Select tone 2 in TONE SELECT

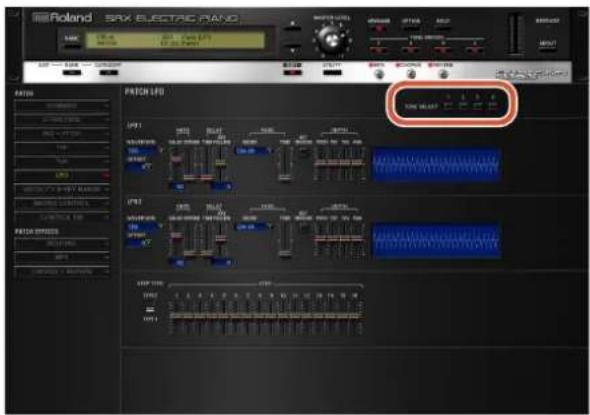(463, 106)
